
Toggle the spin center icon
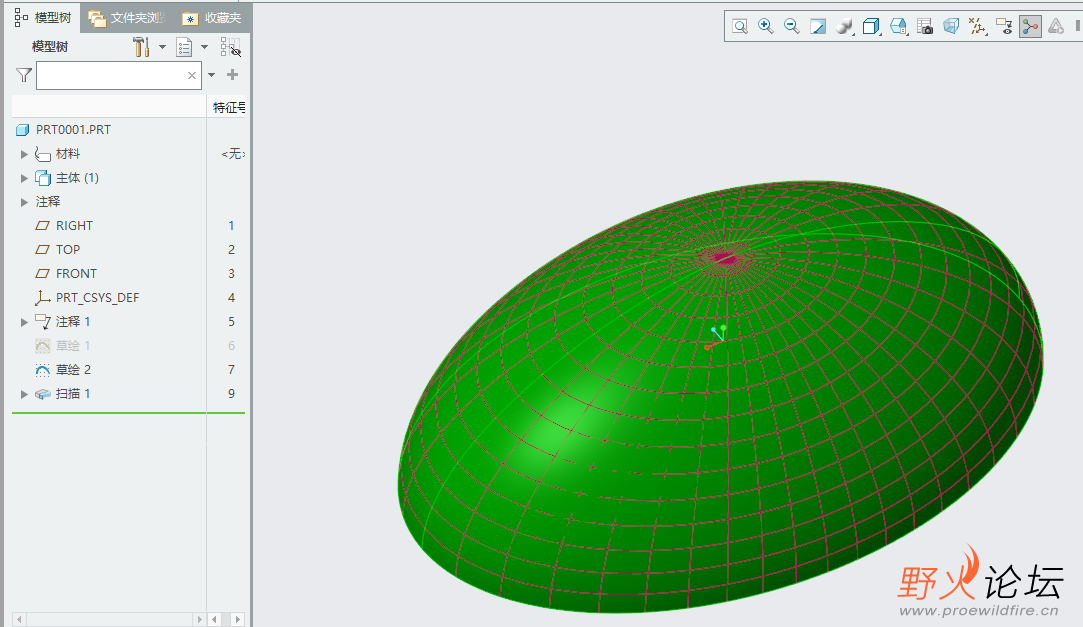pos(1030,27)
